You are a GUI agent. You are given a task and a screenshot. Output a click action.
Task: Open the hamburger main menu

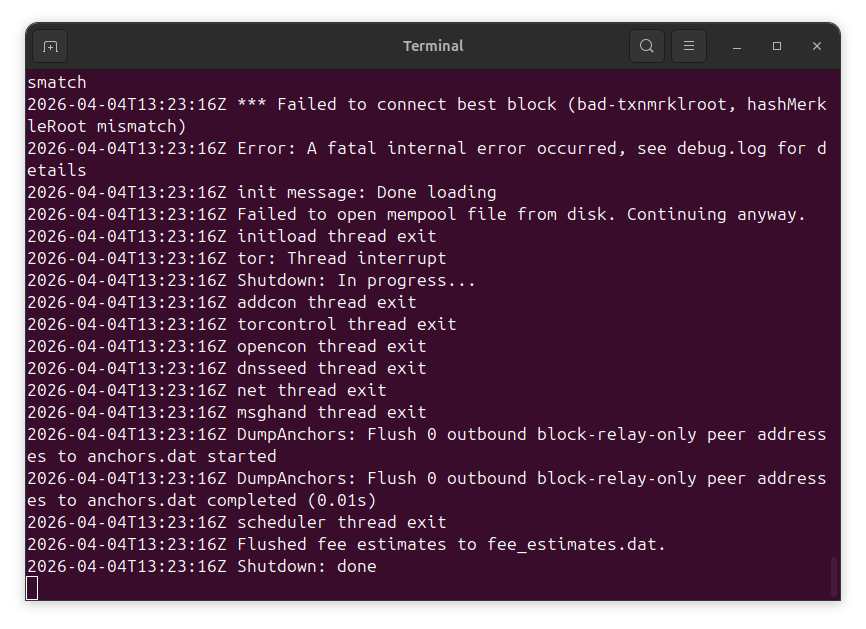(689, 46)
